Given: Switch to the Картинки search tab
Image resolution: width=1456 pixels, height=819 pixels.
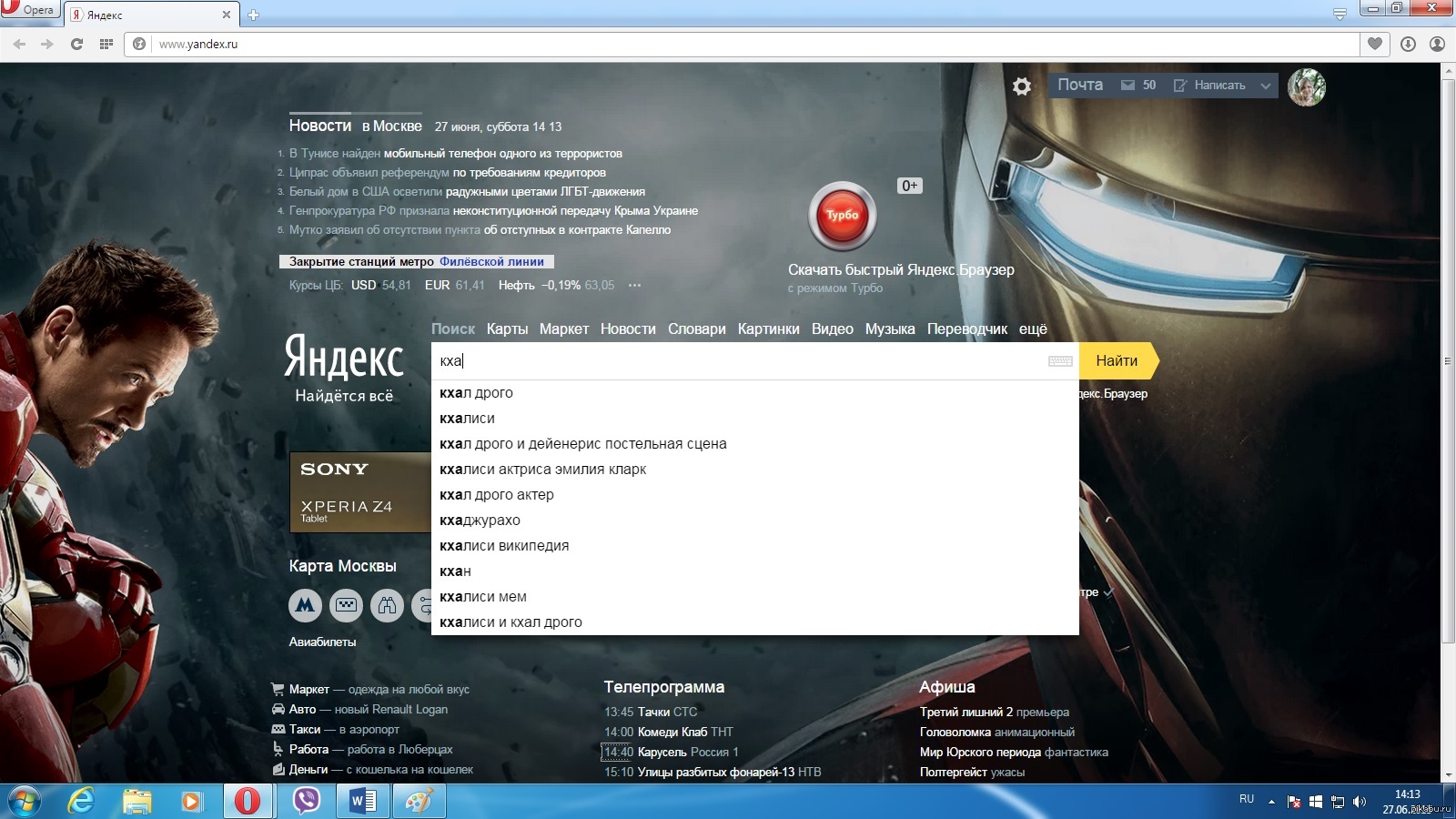Looking at the screenshot, I should pyautogui.click(x=768, y=329).
